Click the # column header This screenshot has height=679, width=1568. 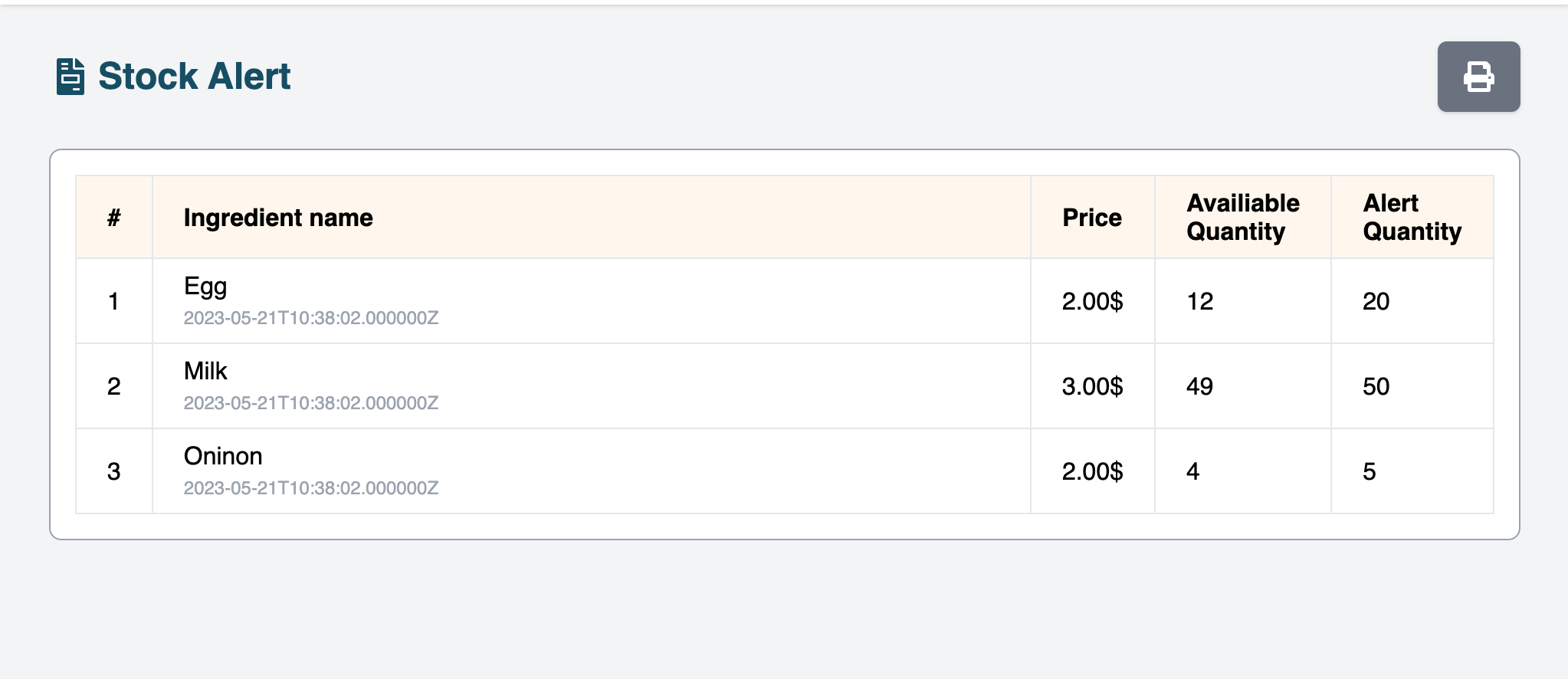coord(114,218)
